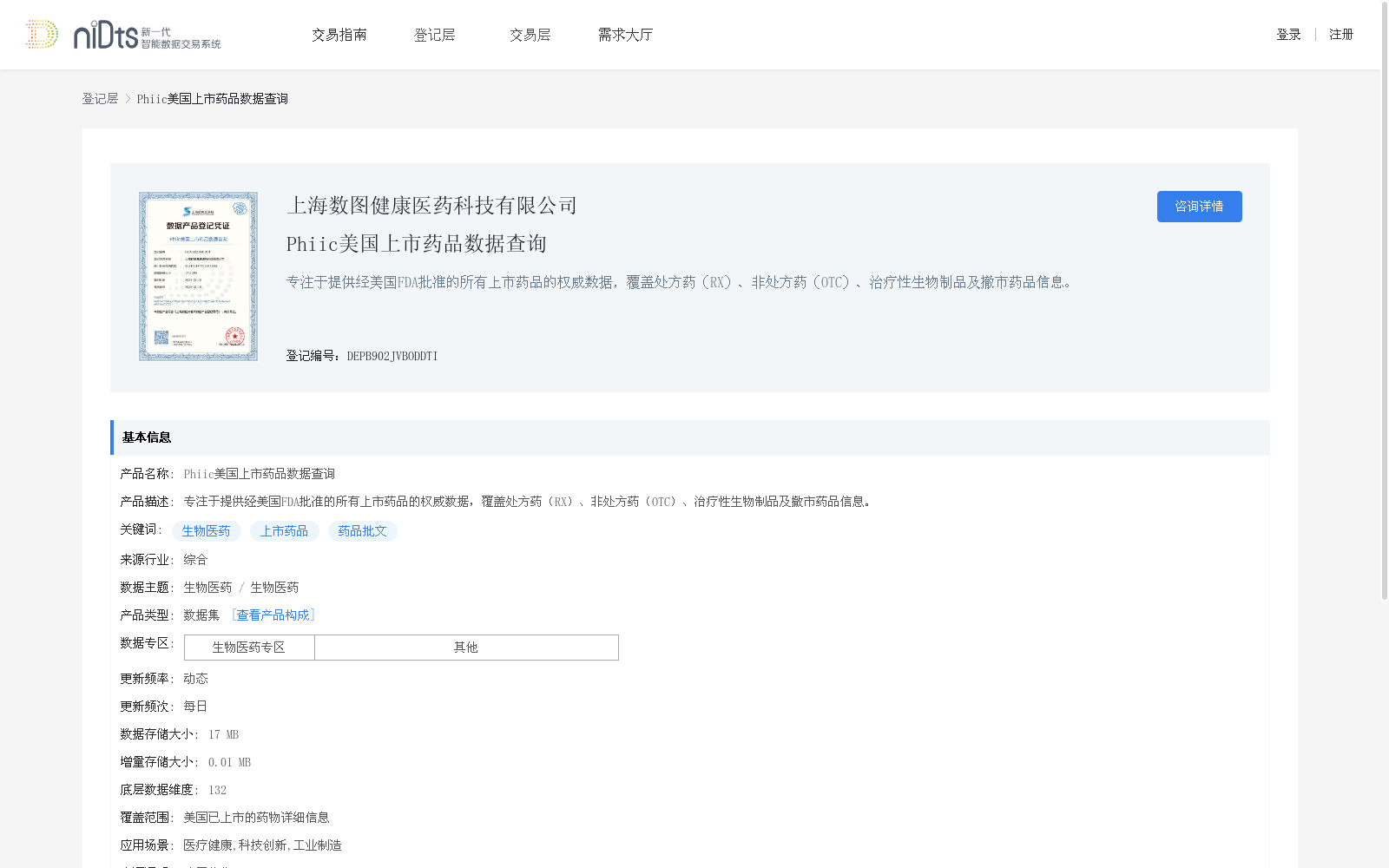This screenshot has height=868, width=1389.
Task: Select the 药品批文 keyword tag
Action: [363, 531]
